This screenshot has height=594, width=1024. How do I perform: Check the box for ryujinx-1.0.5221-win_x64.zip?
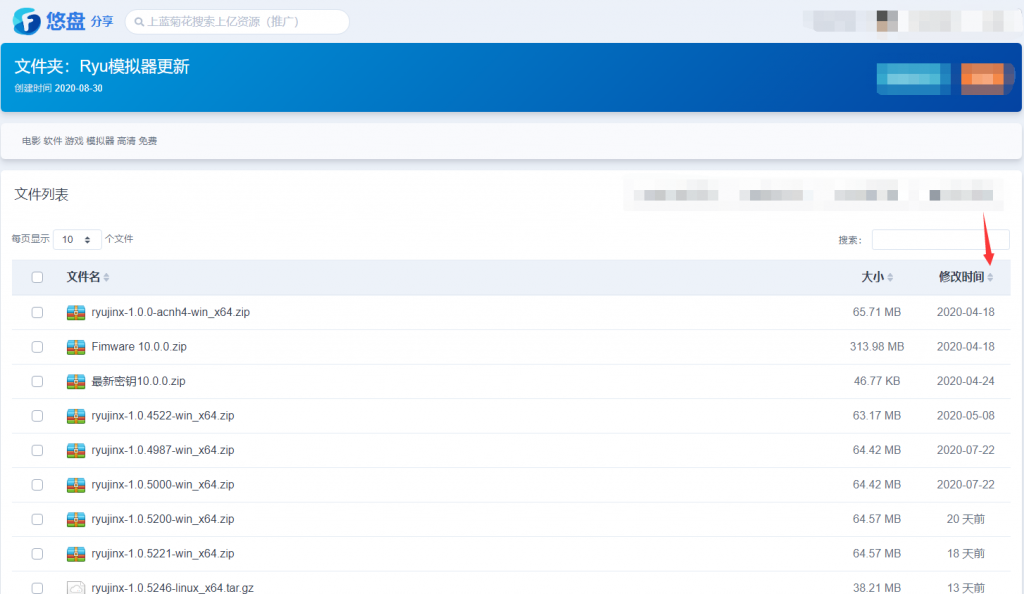click(37, 555)
